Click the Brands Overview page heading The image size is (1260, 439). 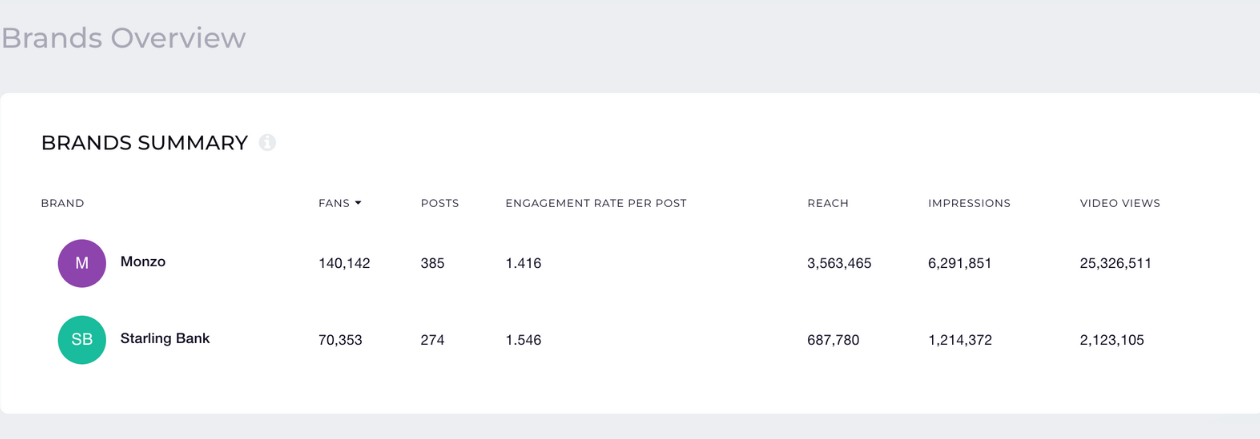123,38
